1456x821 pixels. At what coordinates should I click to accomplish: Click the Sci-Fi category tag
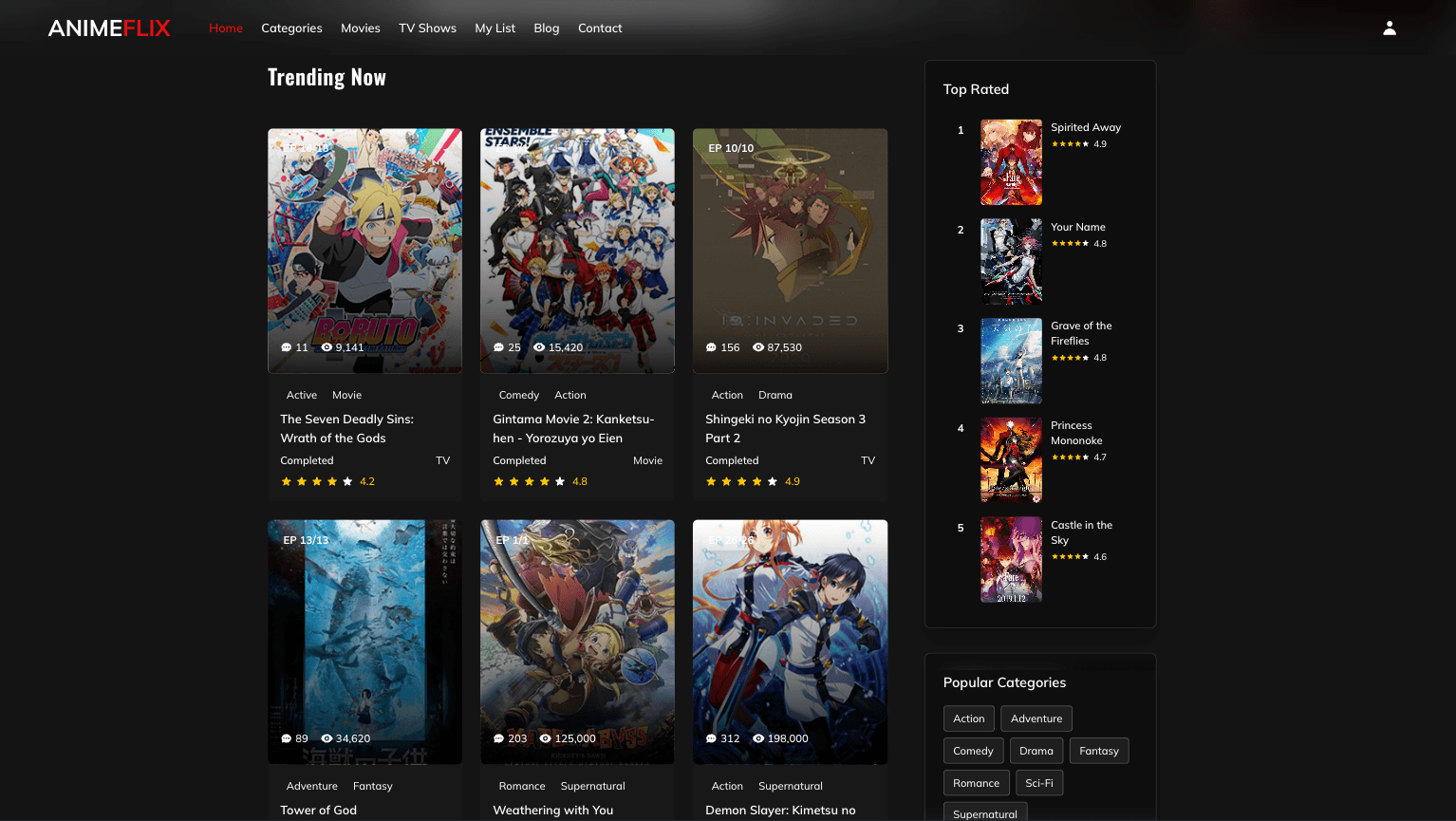(x=1039, y=782)
